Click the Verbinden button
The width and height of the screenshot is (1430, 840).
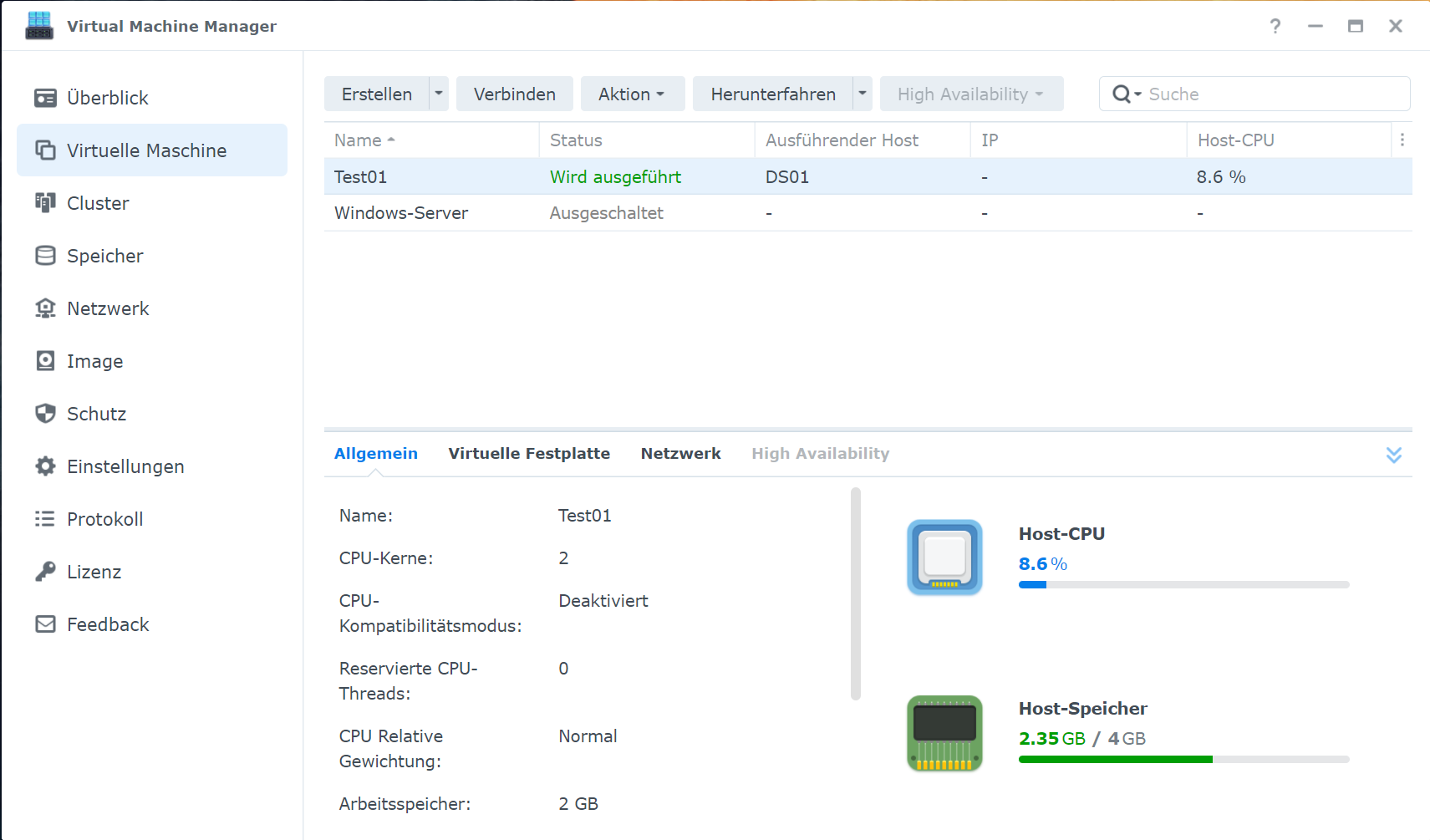pos(514,94)
